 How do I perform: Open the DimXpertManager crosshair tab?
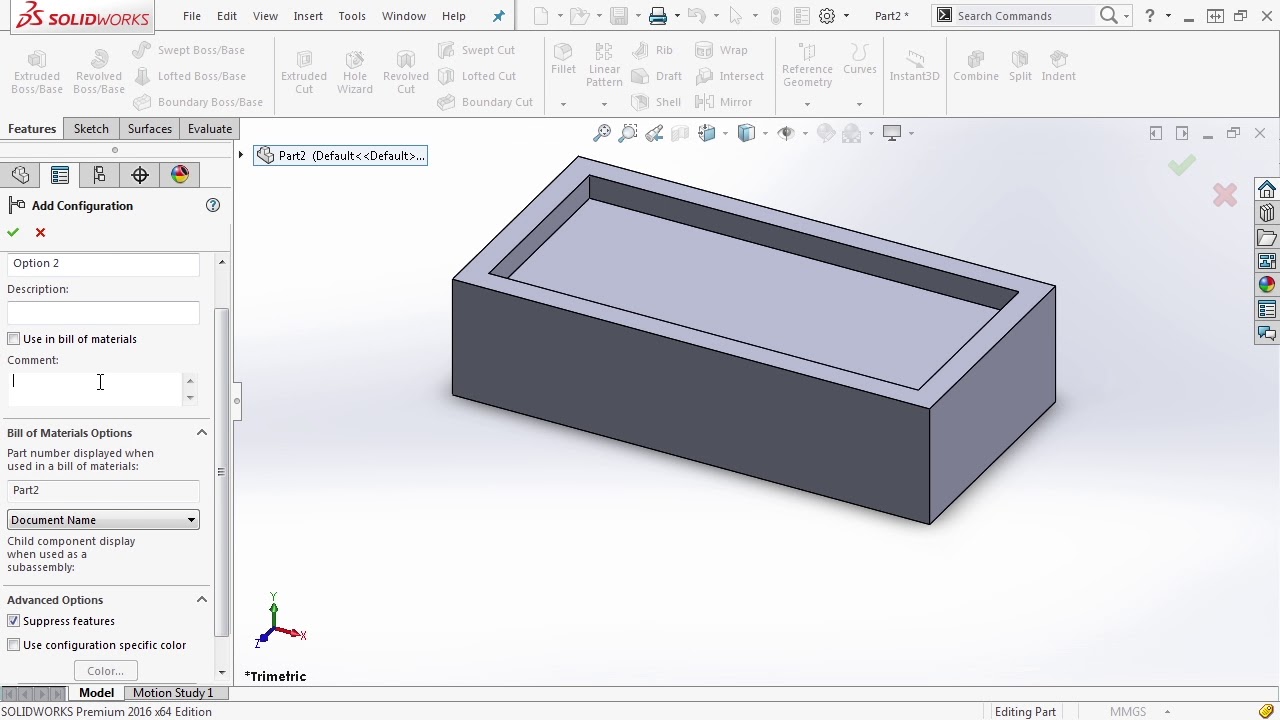pyautogui.click(x=140, y=175)
